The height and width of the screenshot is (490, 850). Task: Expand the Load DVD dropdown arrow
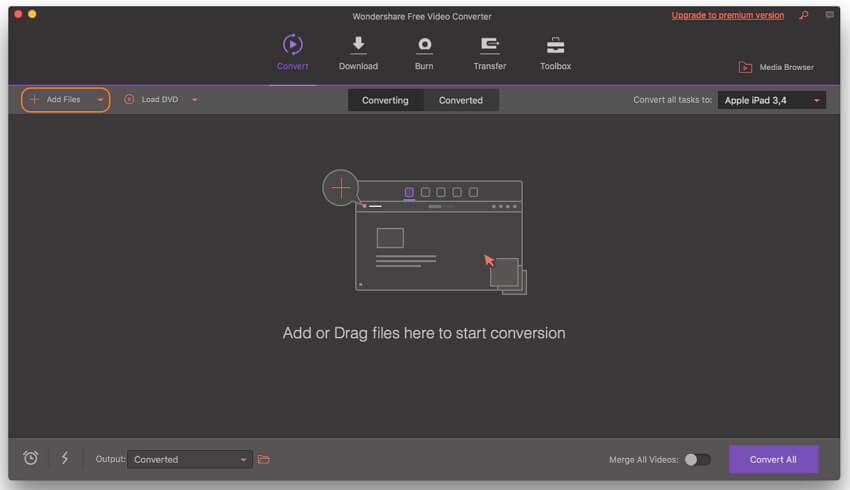pyautogui.click(x=195, y=100)
